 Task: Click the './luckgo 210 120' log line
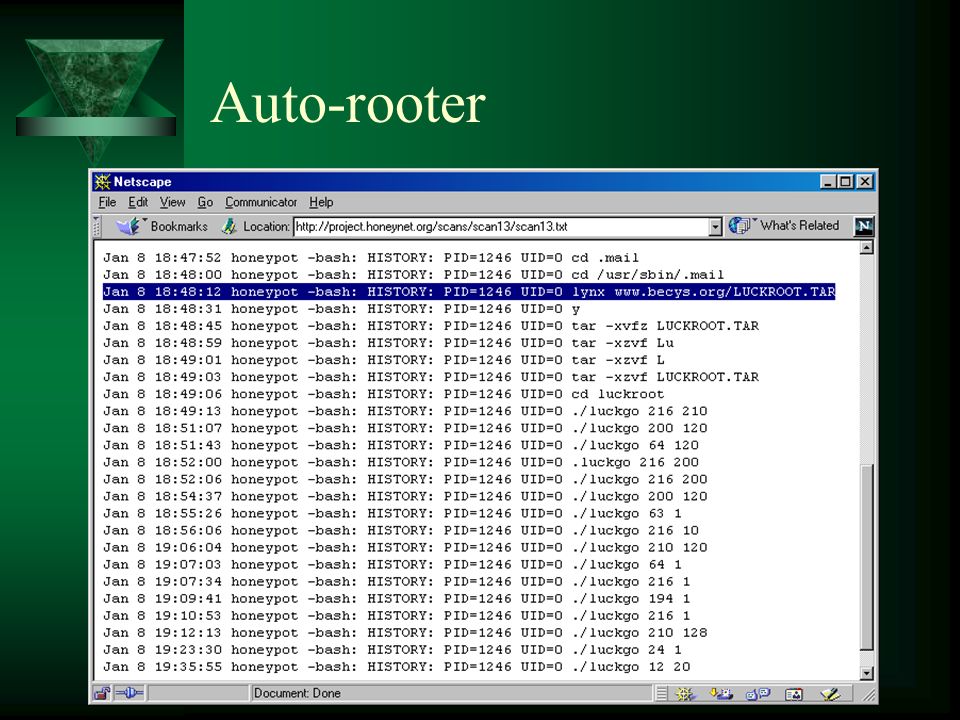tap(405, 547)
